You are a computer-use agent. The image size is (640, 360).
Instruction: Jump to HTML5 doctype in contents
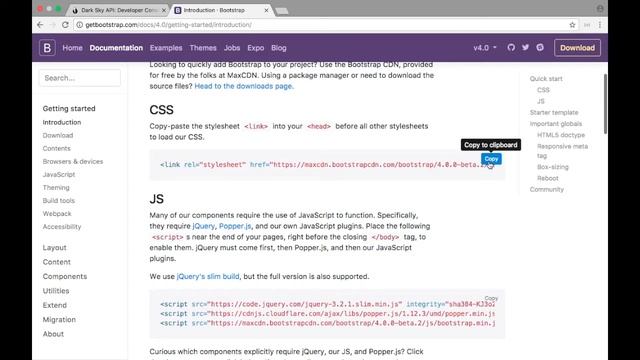click(x=561, y=135)
